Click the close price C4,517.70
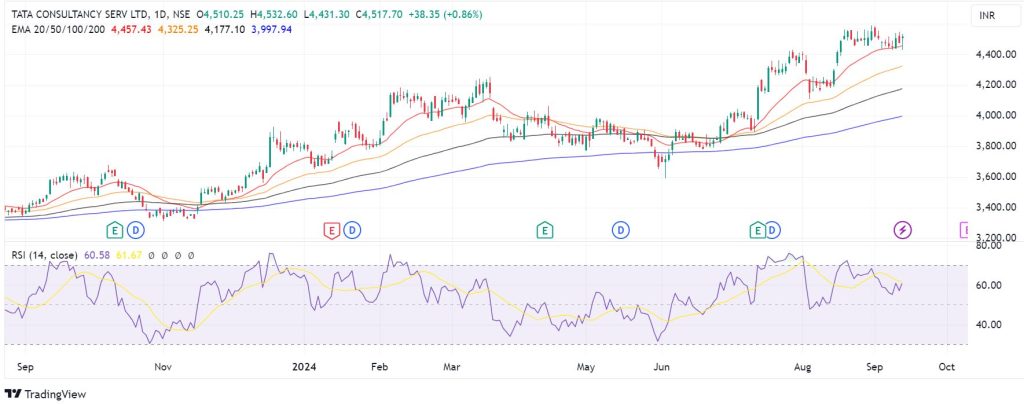This screenshot has height=404, width=1024. point(378,14)
